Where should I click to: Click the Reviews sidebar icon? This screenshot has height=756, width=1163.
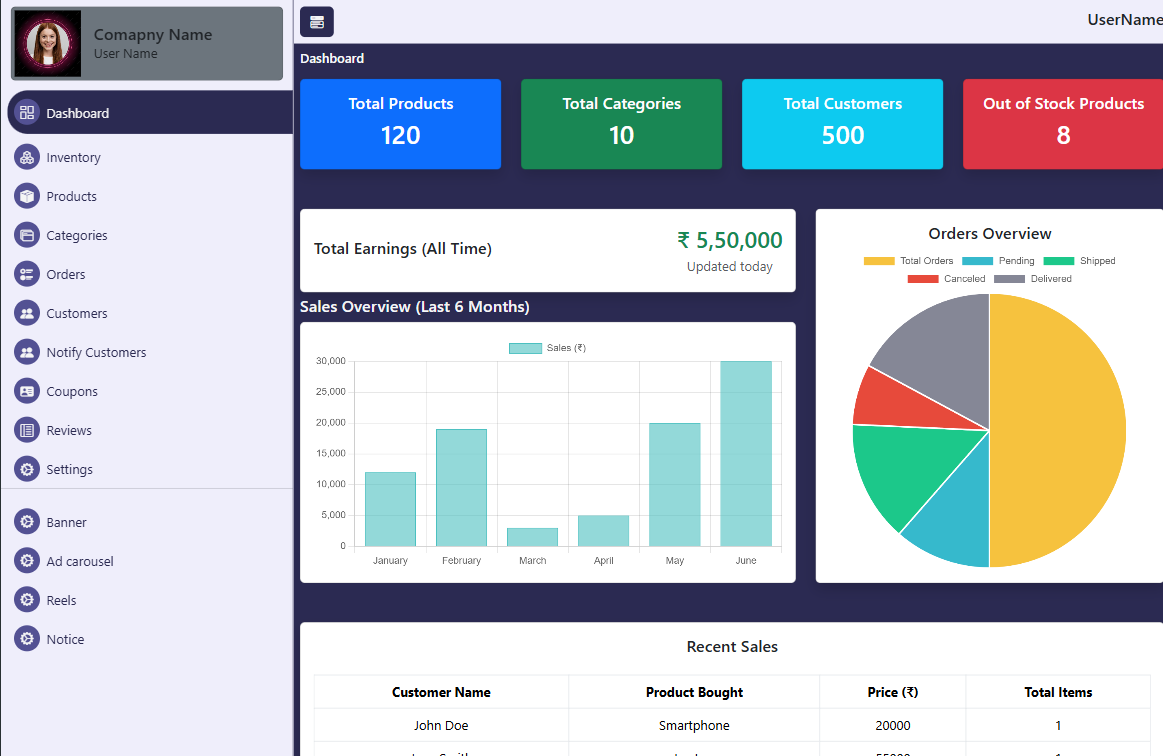[x=27, y=430]
